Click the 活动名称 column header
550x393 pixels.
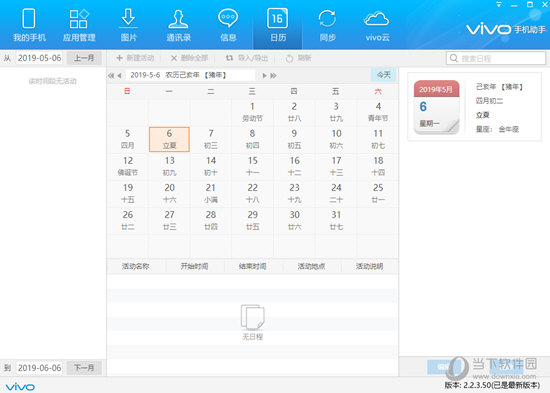(136, 266)
